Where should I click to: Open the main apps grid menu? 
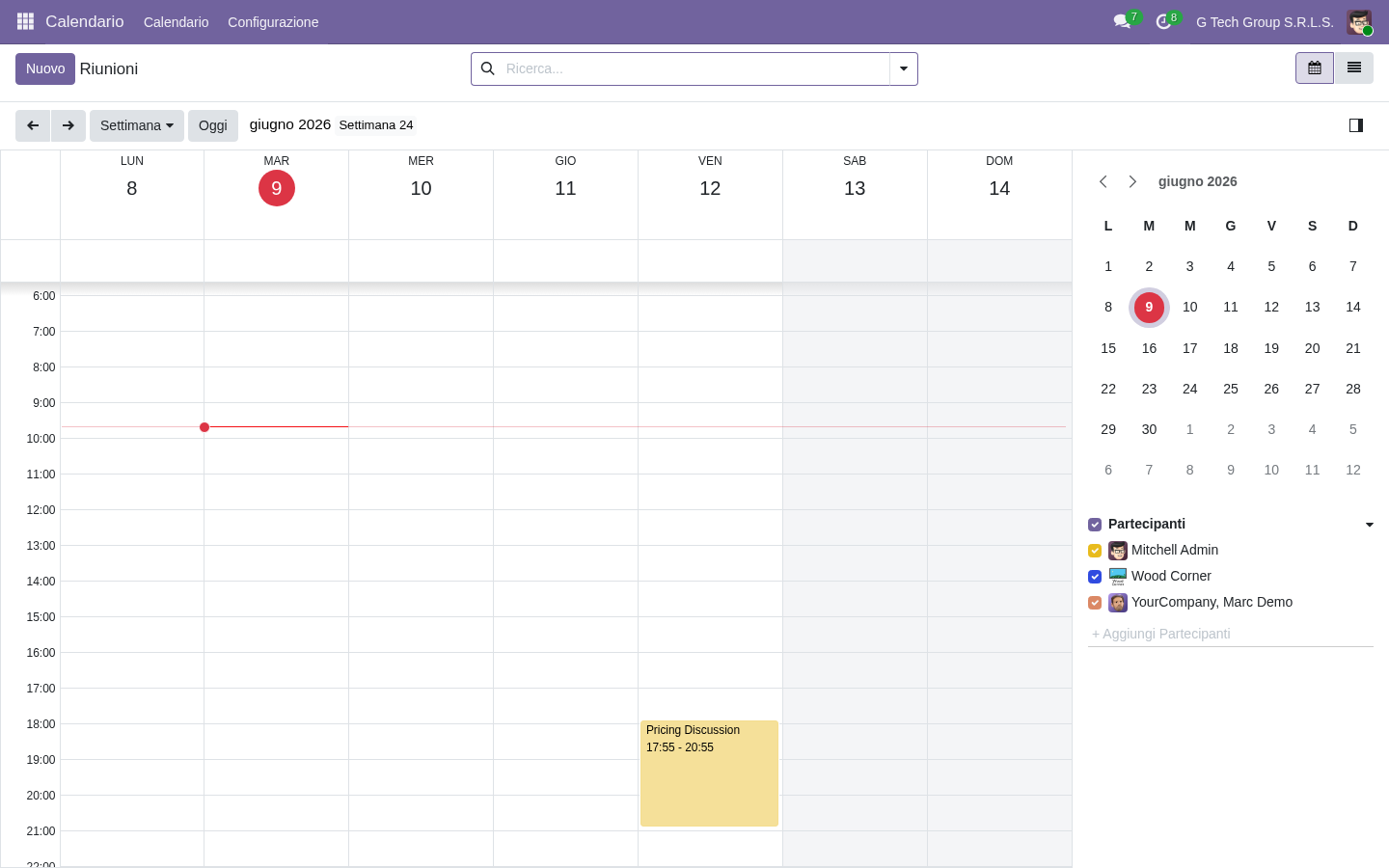pos(25,21)
